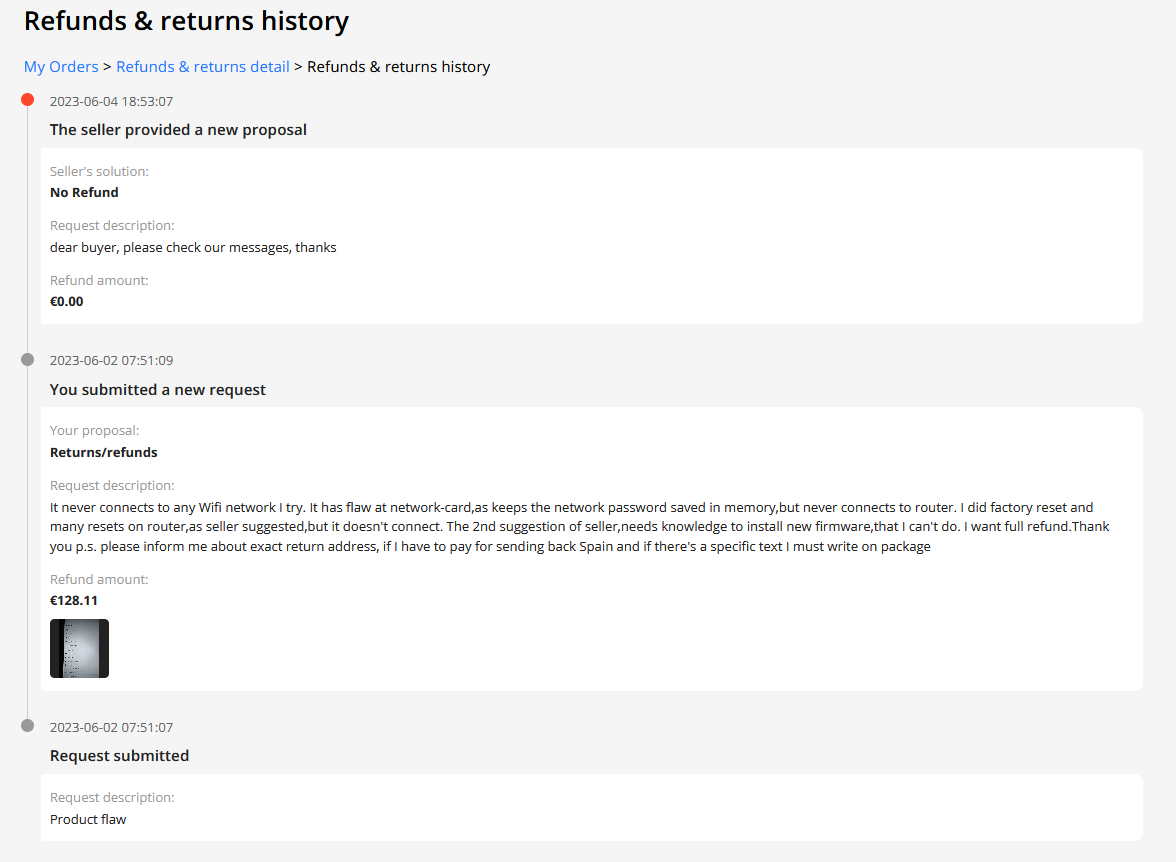Click the 2023-06-02 07:51:07 timestamp

(x=111, y=727)
